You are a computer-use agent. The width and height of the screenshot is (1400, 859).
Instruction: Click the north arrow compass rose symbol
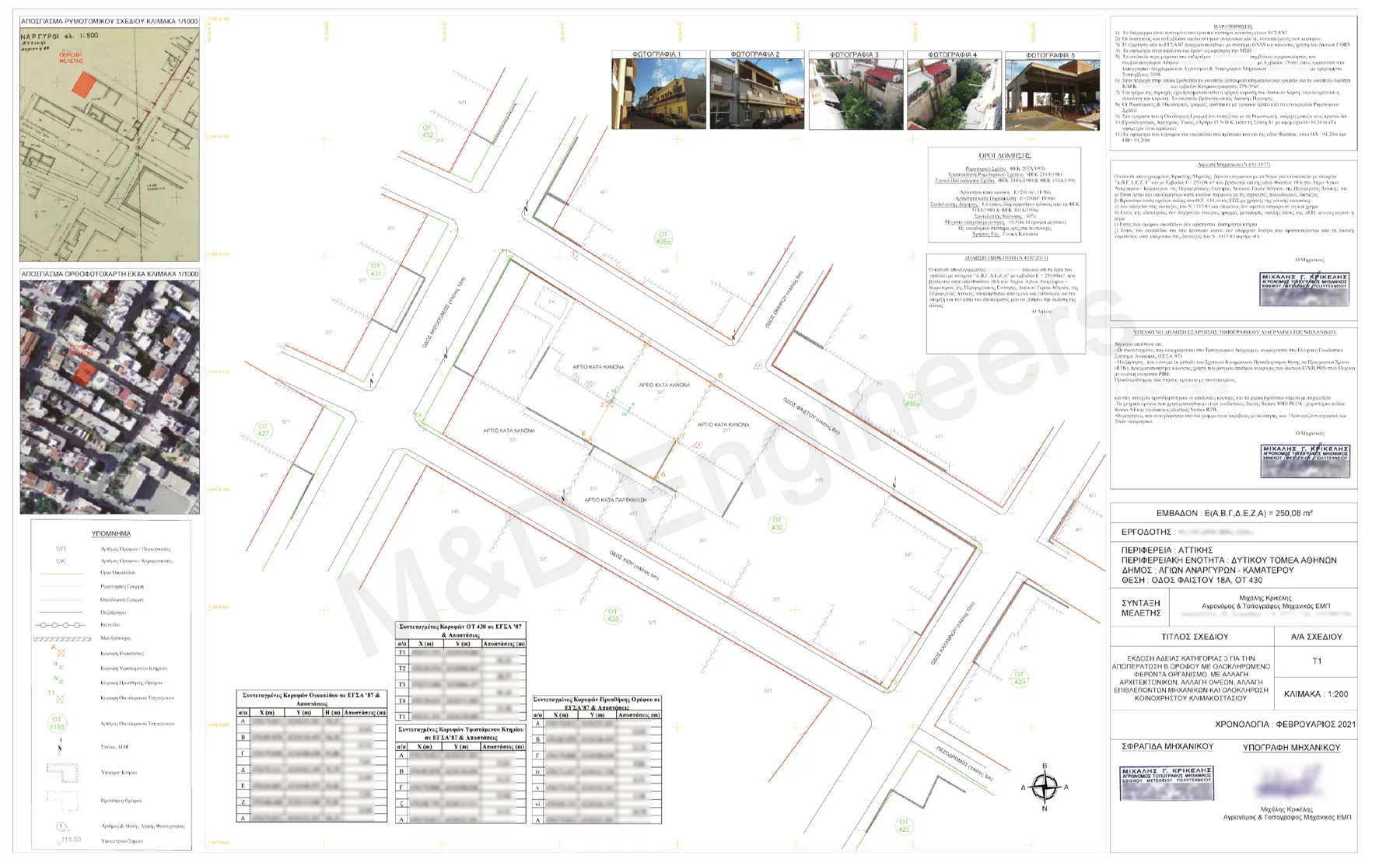tap(1044, 787)
